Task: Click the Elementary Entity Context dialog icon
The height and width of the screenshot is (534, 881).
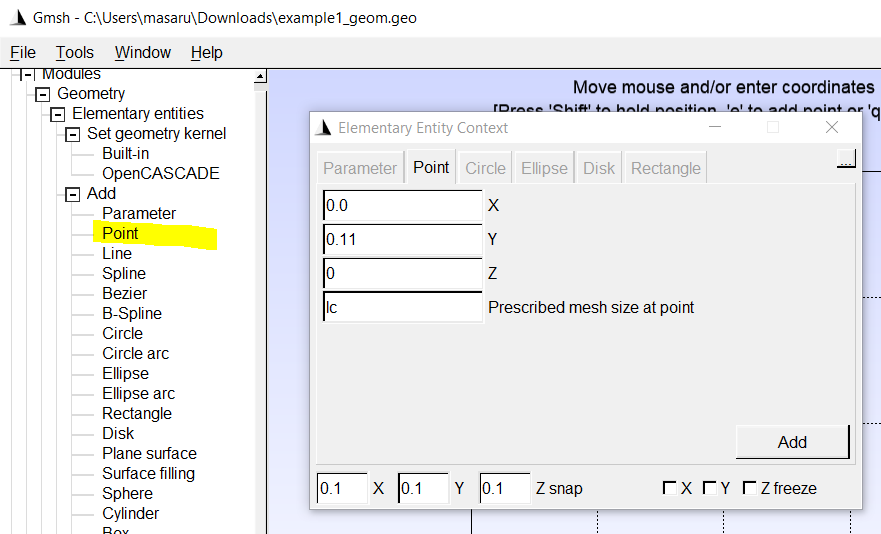Action: (323, 128)
